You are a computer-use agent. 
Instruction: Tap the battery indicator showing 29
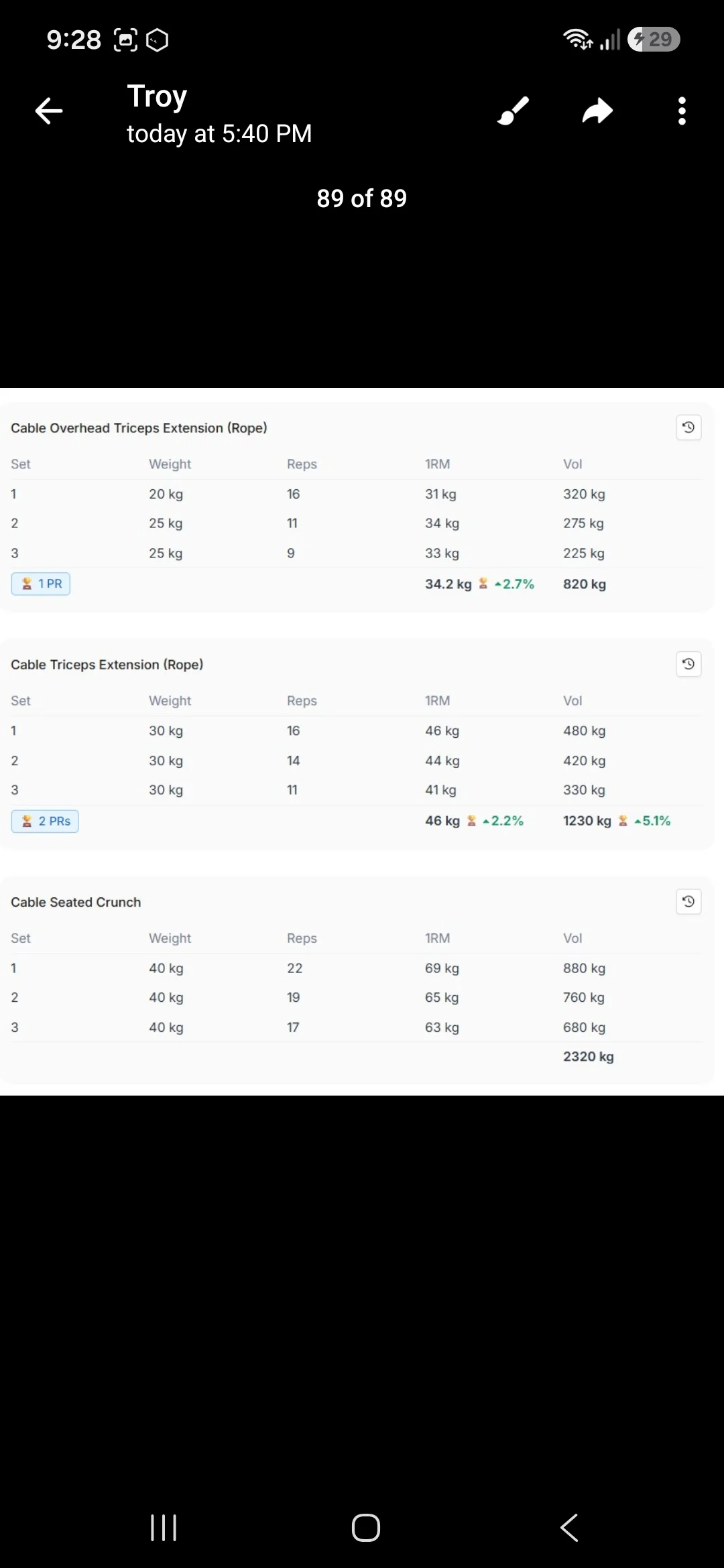(654, 40)
